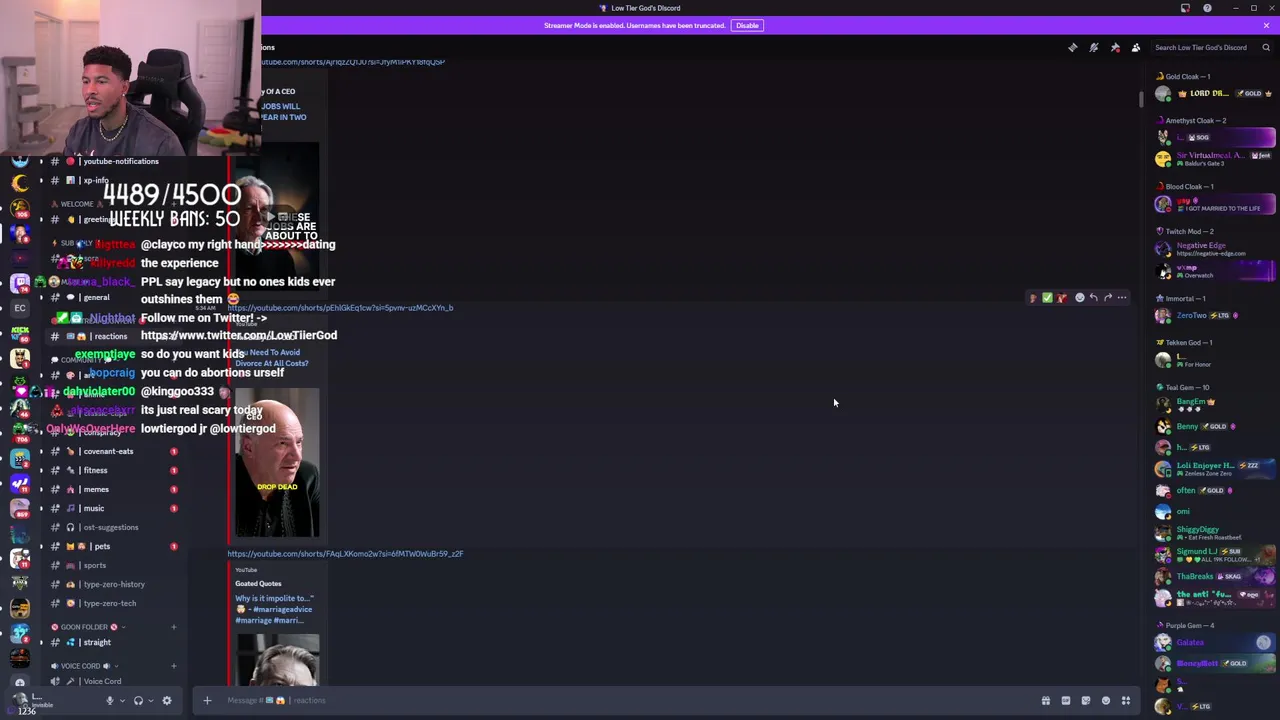The image size is (1280, 720).
Task: Click the search magnifier icon
Action: pyautogui.click(x=1266, y=47)
